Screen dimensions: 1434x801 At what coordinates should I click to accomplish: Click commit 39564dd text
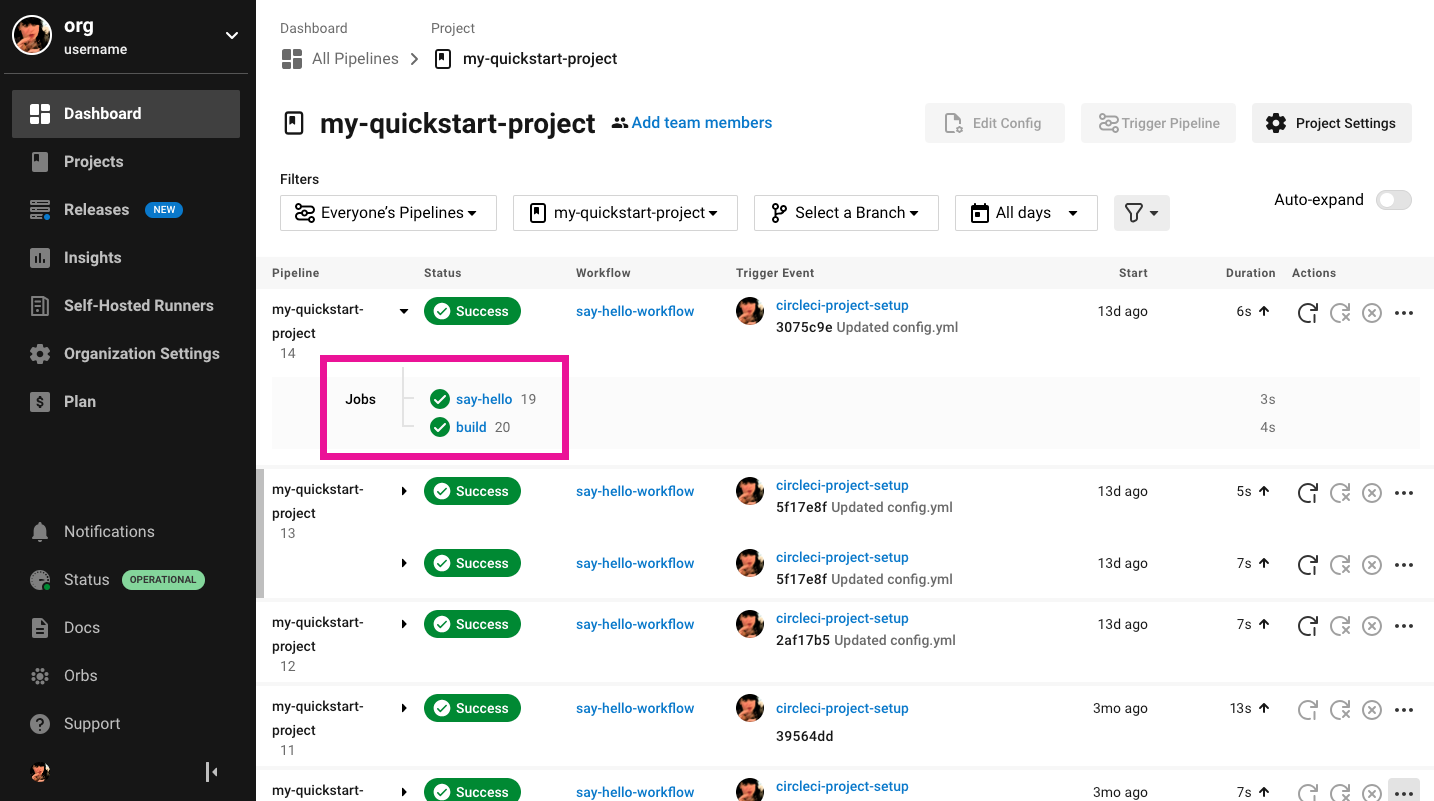[x=805, y=736]
